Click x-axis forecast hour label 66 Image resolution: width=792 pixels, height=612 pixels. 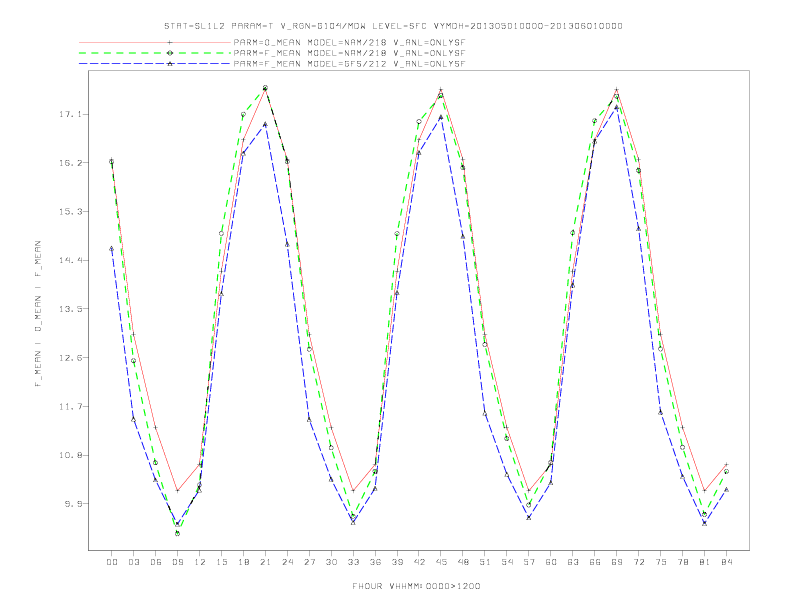595,562
